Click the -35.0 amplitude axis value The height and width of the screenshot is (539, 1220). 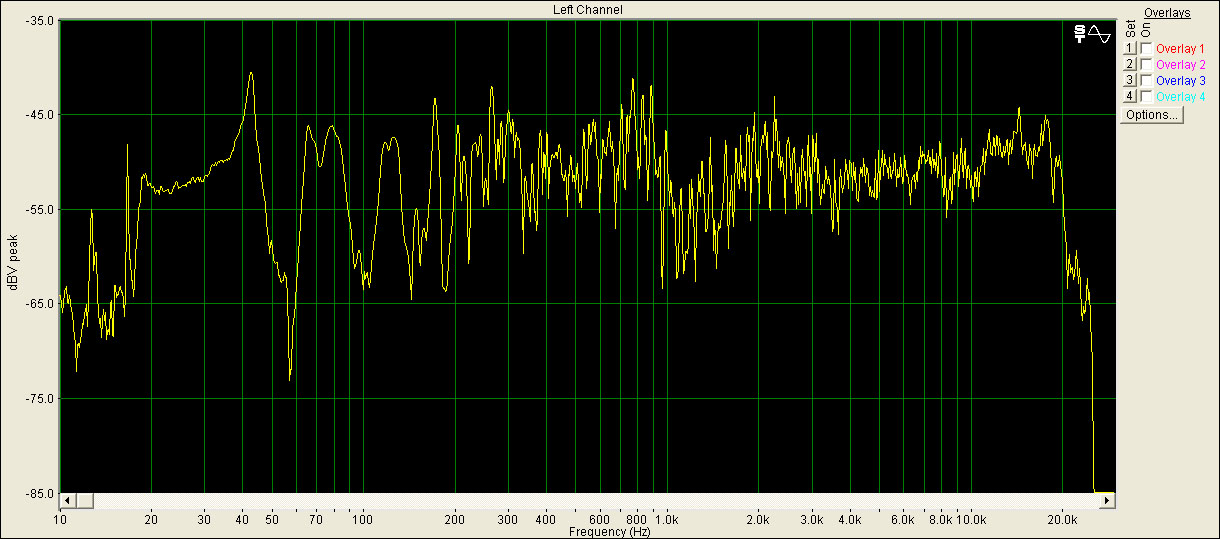[x=42, y=20]
